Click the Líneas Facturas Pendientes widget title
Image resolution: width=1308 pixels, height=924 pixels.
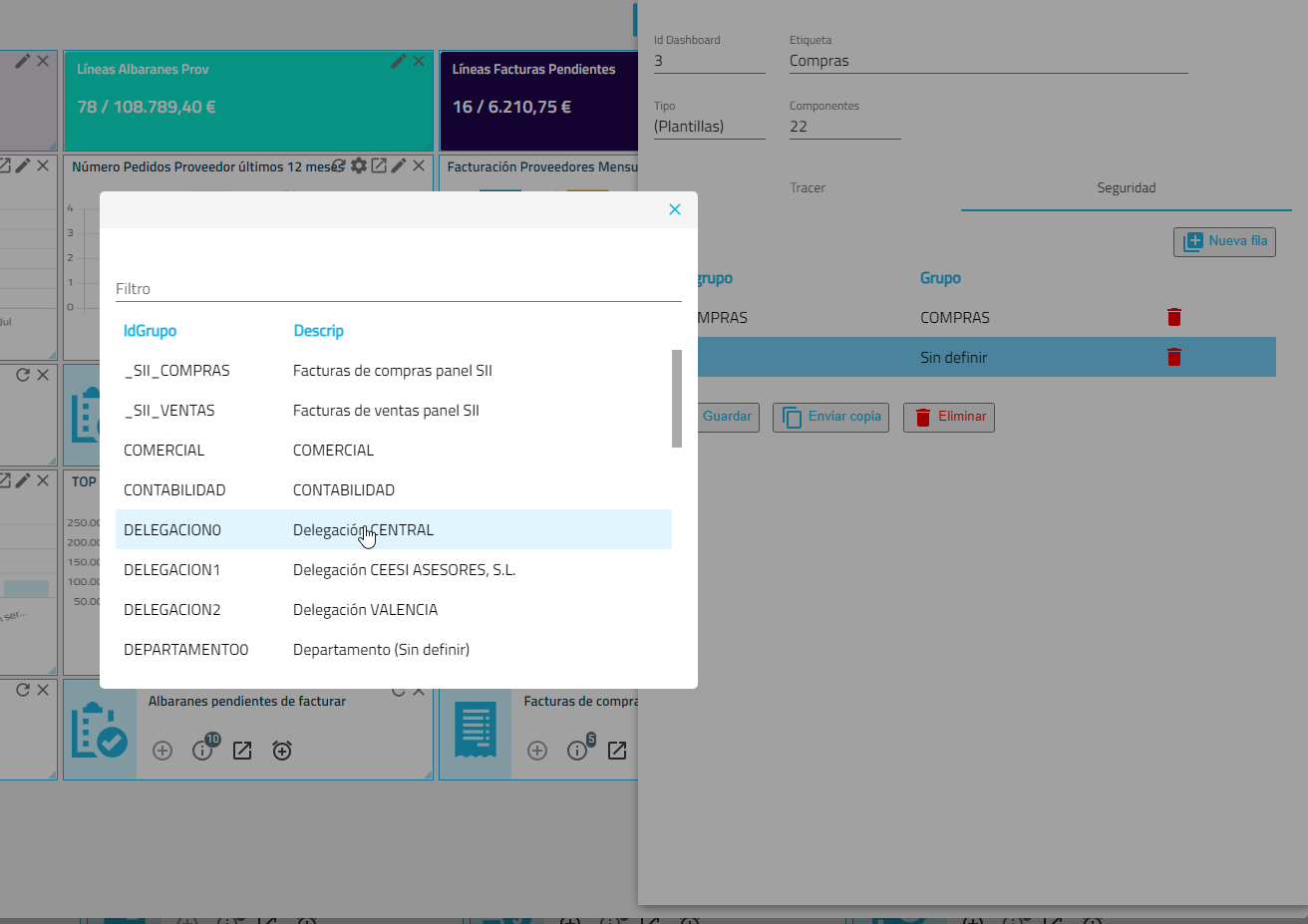coord(533,69)
